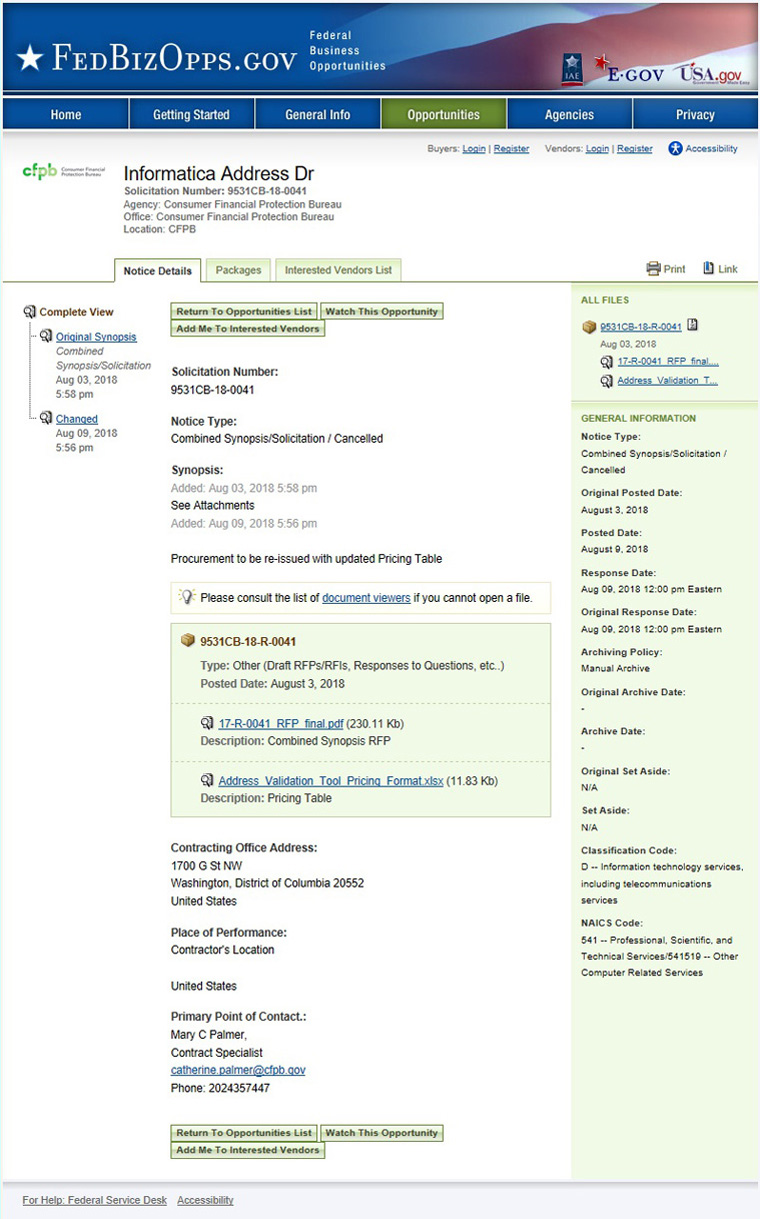Open the E-GOV logo link
Viewport: 760px width, 1219px height.
(x=628, y=70)
